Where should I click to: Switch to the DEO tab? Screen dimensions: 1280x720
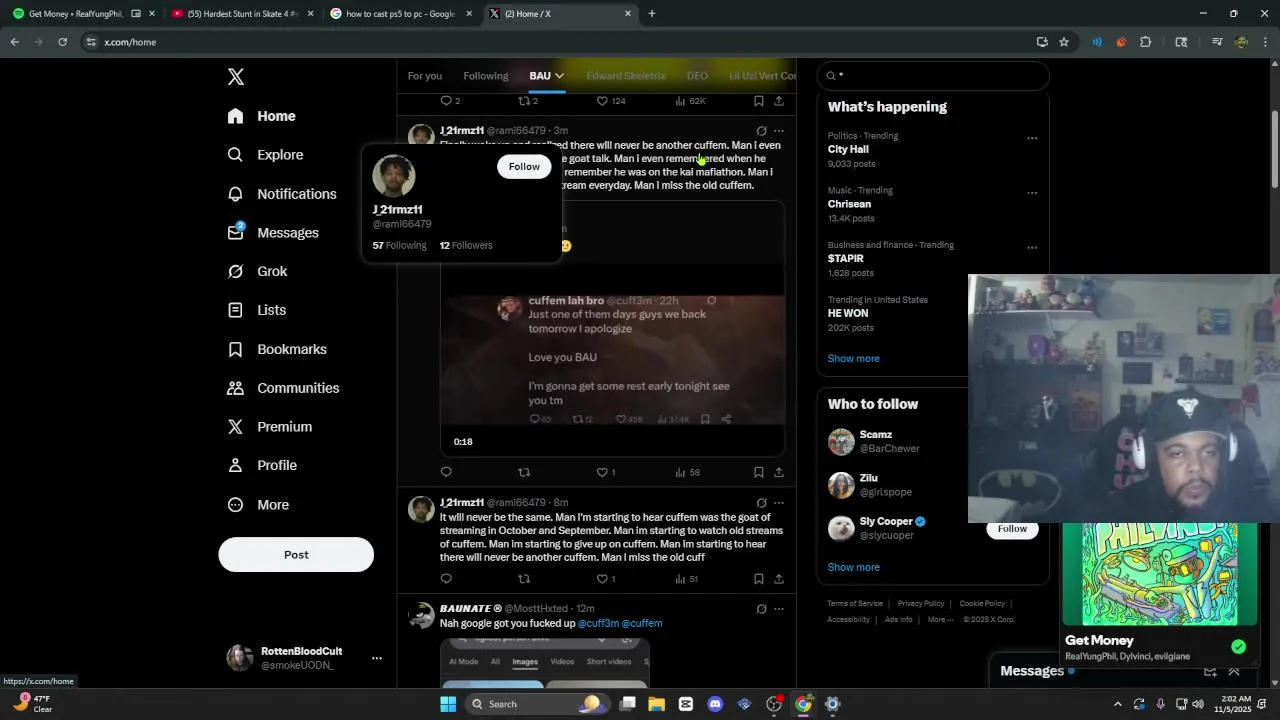tap(697, 76)
